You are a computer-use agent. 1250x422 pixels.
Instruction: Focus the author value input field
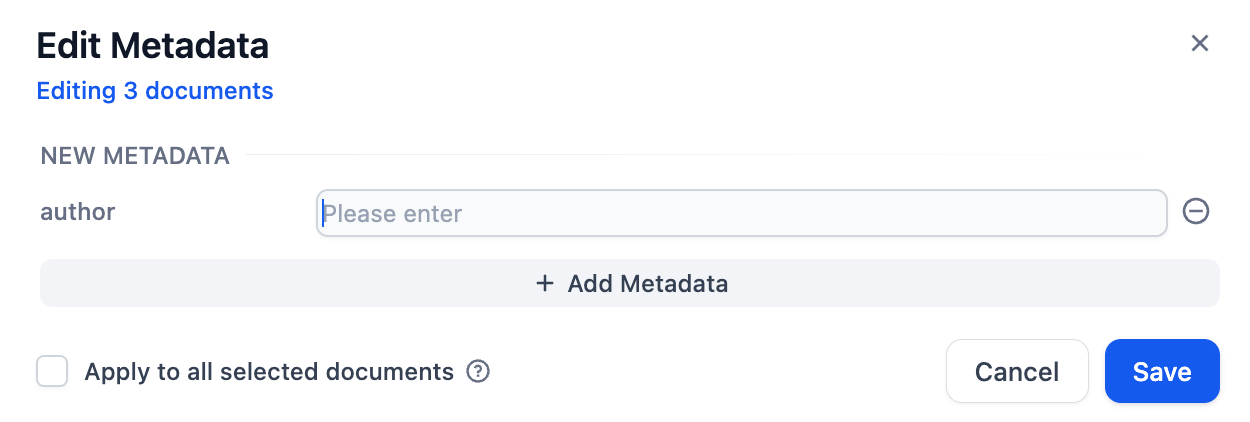pyautogui.click(x=741, y=213)
